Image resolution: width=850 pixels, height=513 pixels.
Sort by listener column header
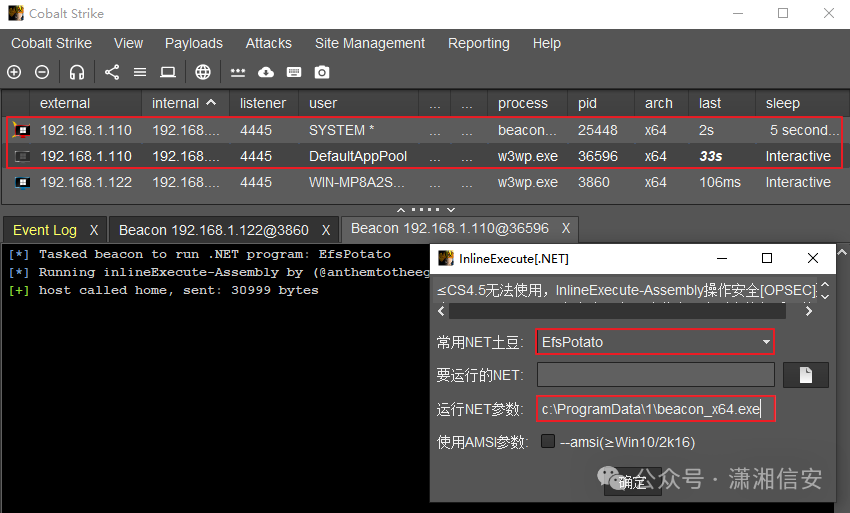coord(263,103)
